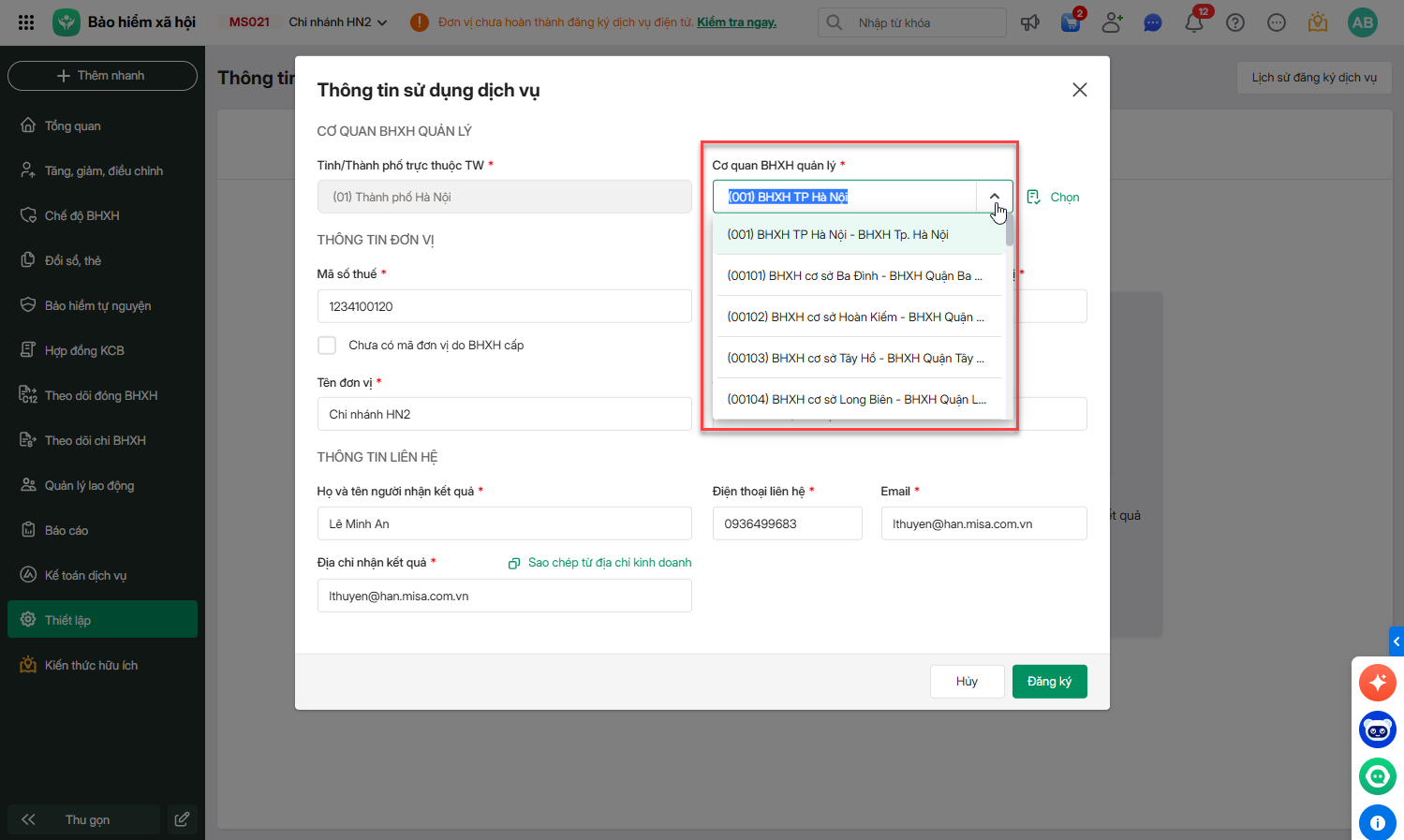Click the add user icon
Viewport: 1404px width, 840px height.
pyautogui.click(x=1112, y=22)
